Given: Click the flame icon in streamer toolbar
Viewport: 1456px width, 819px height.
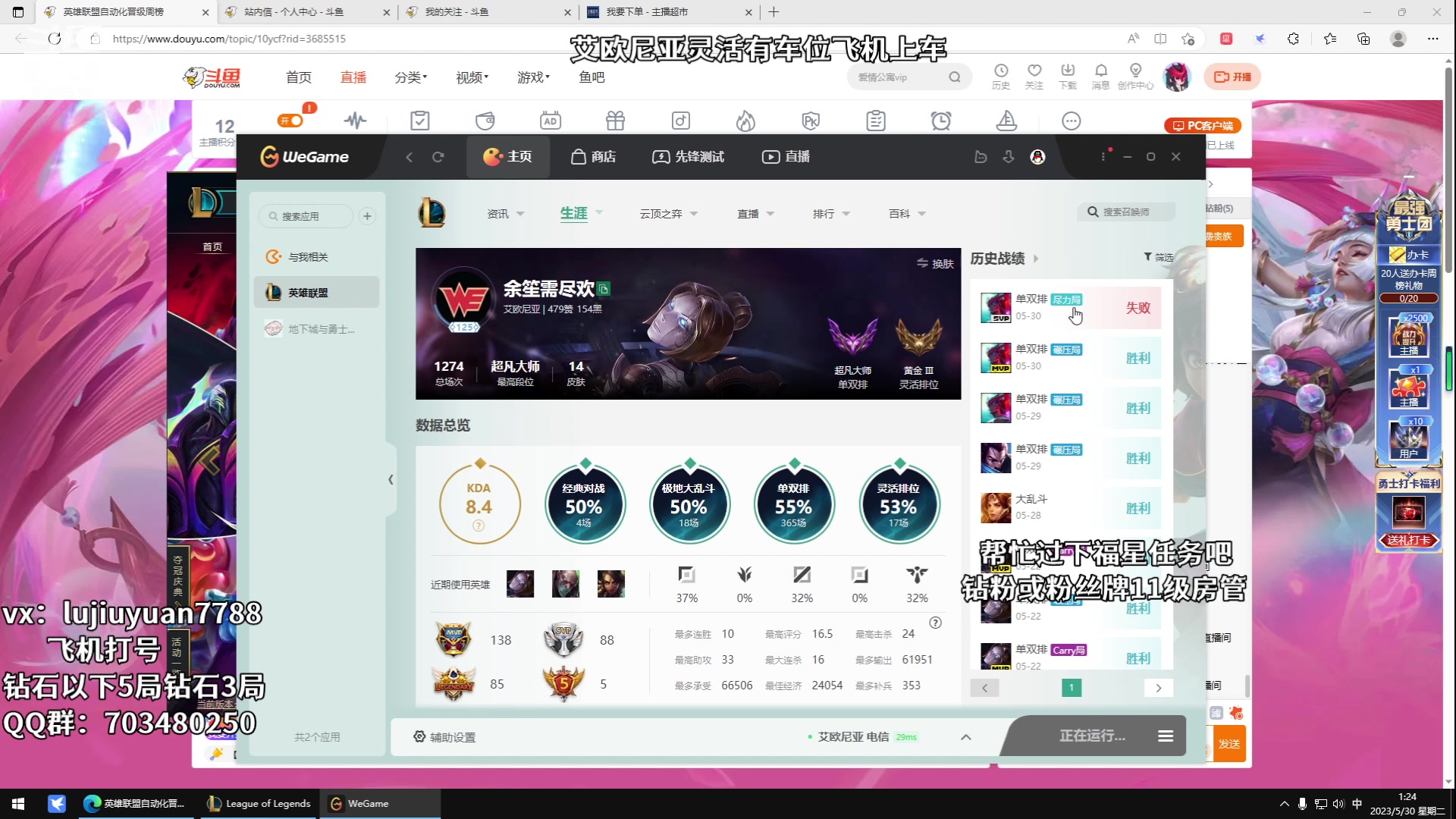Looking at the screenshot, I should tap(745, 121).
